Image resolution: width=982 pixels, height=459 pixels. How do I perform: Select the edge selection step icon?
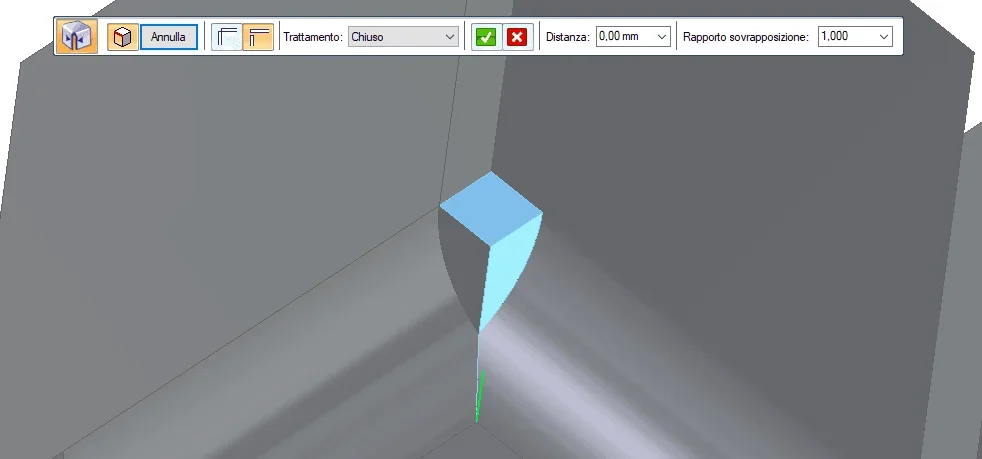pyautogui.click(x=122, y=37)
